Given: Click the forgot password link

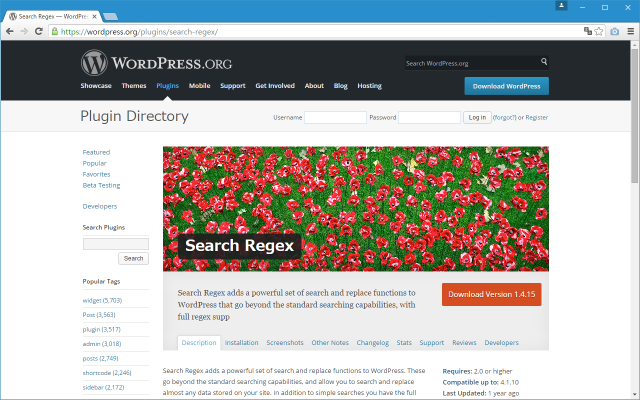Looking at the screenshot, I should point(504,118).
